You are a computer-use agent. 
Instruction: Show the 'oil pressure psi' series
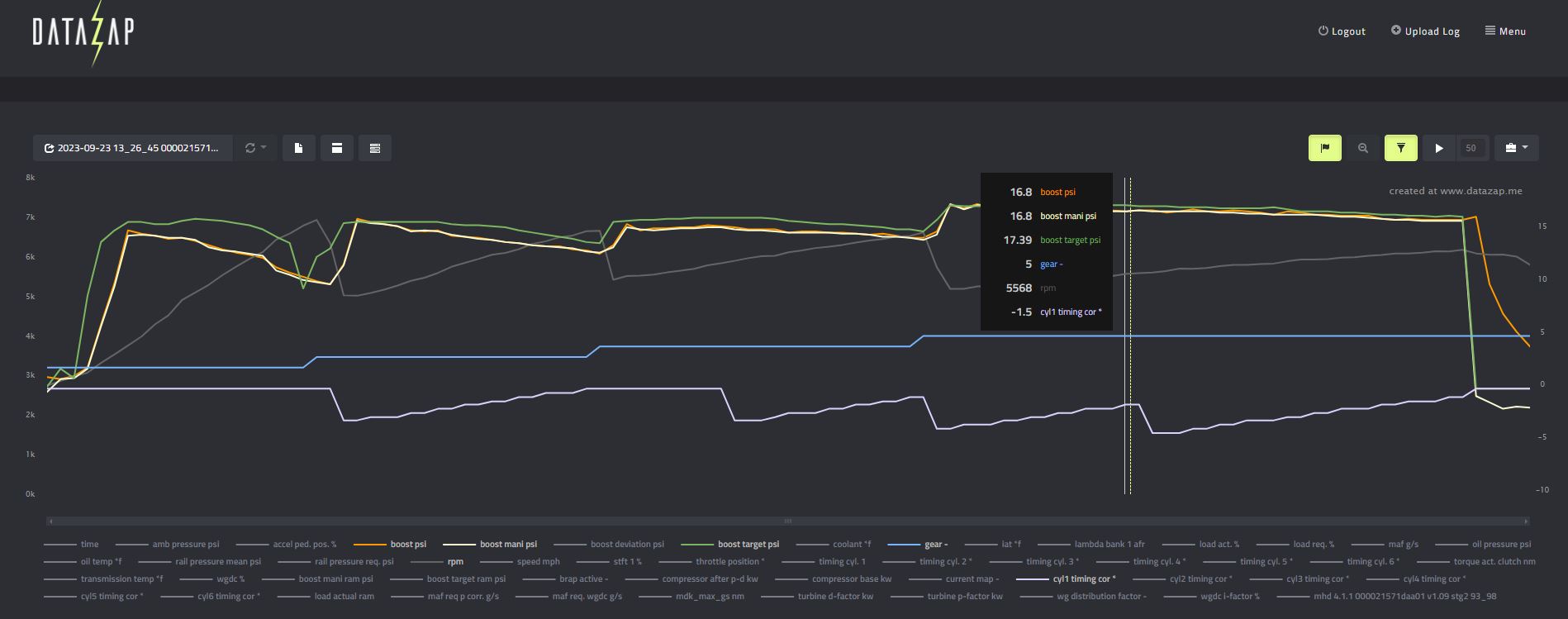(x=1484, y=545)
